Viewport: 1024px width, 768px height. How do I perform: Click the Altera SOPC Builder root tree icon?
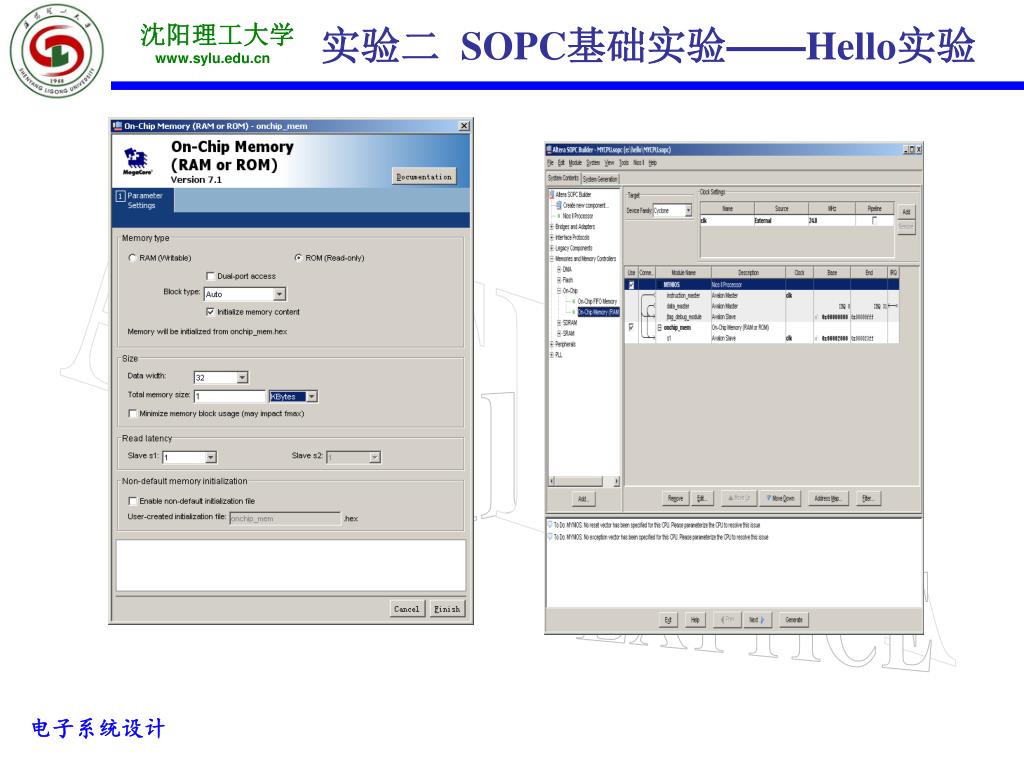pos(552,195)
